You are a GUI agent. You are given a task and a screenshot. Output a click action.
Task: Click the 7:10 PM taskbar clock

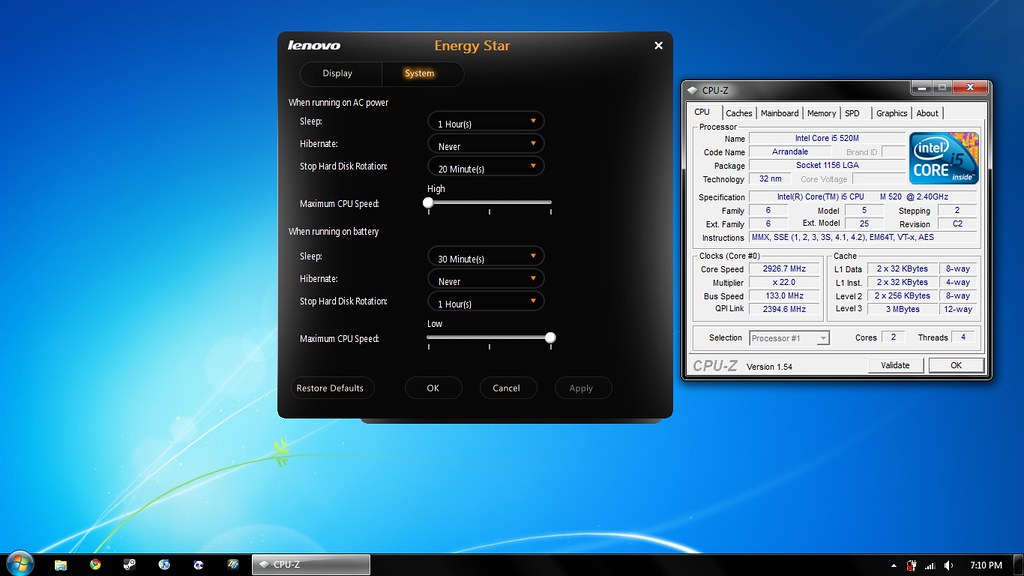pos(985,566)
